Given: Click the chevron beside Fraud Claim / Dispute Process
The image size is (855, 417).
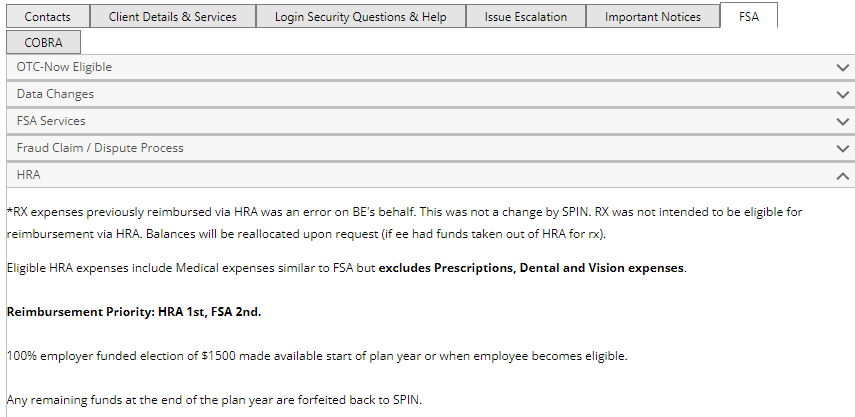Looking at the screenshot, I should point(842,148).
